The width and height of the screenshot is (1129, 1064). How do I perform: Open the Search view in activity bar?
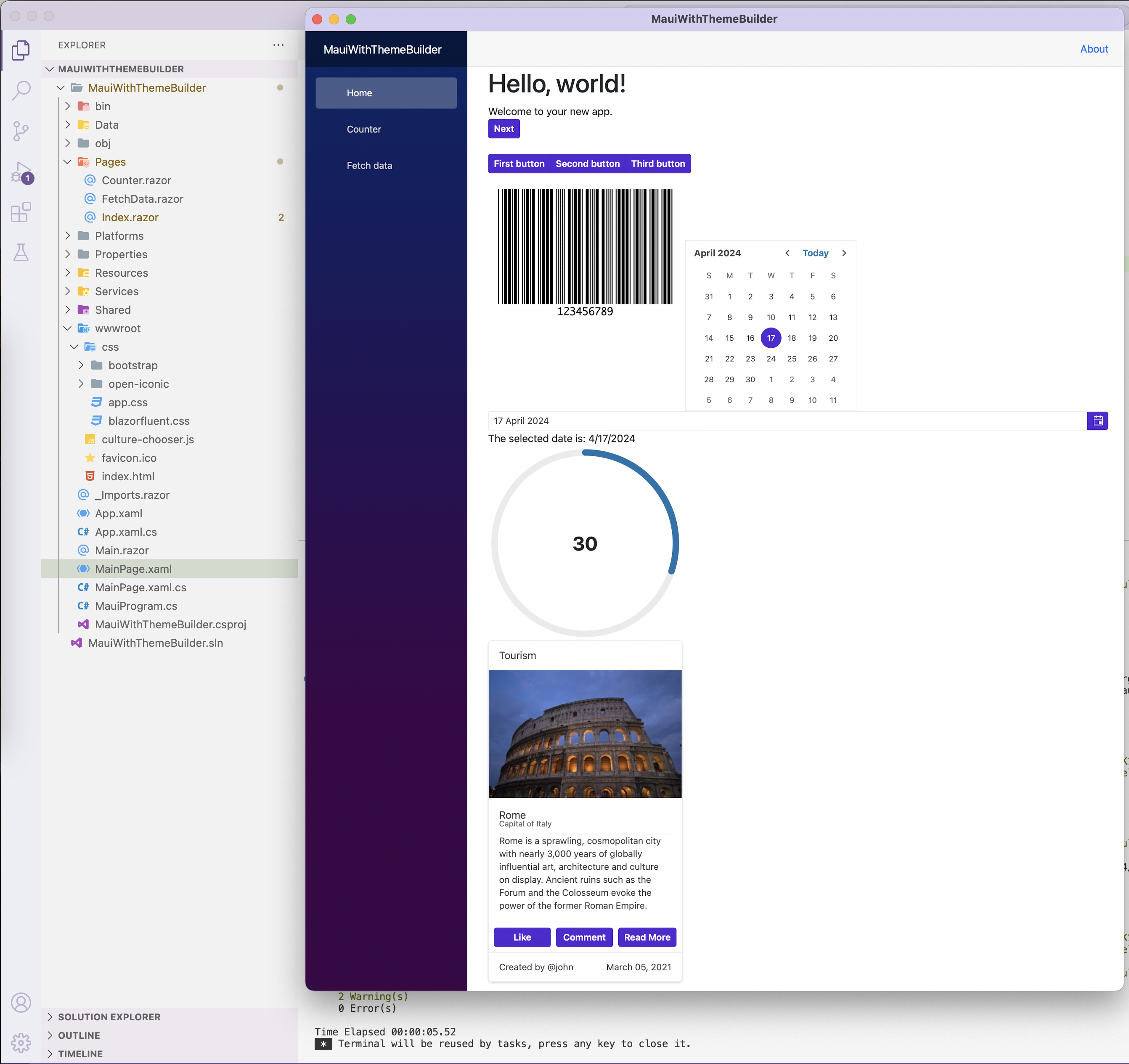pyautogui.click(x=21, y=90)
